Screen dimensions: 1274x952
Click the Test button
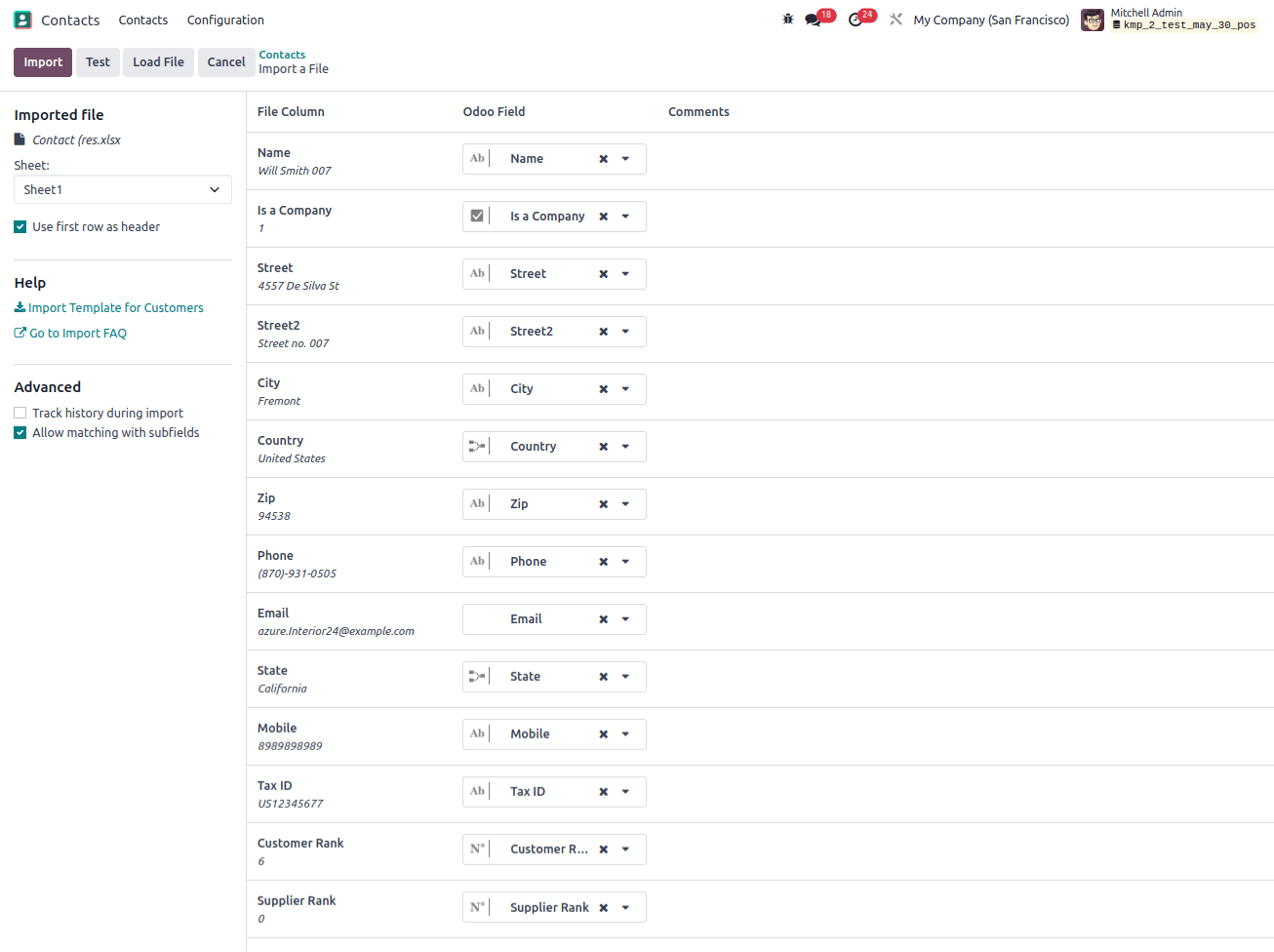[98, 61]
